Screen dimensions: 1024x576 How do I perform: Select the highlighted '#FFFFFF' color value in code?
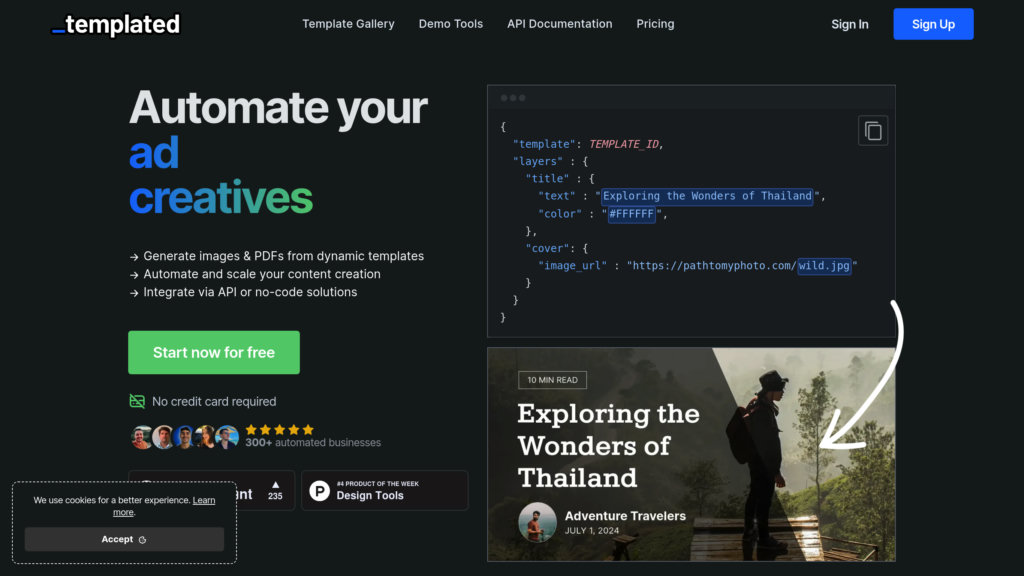632,214
